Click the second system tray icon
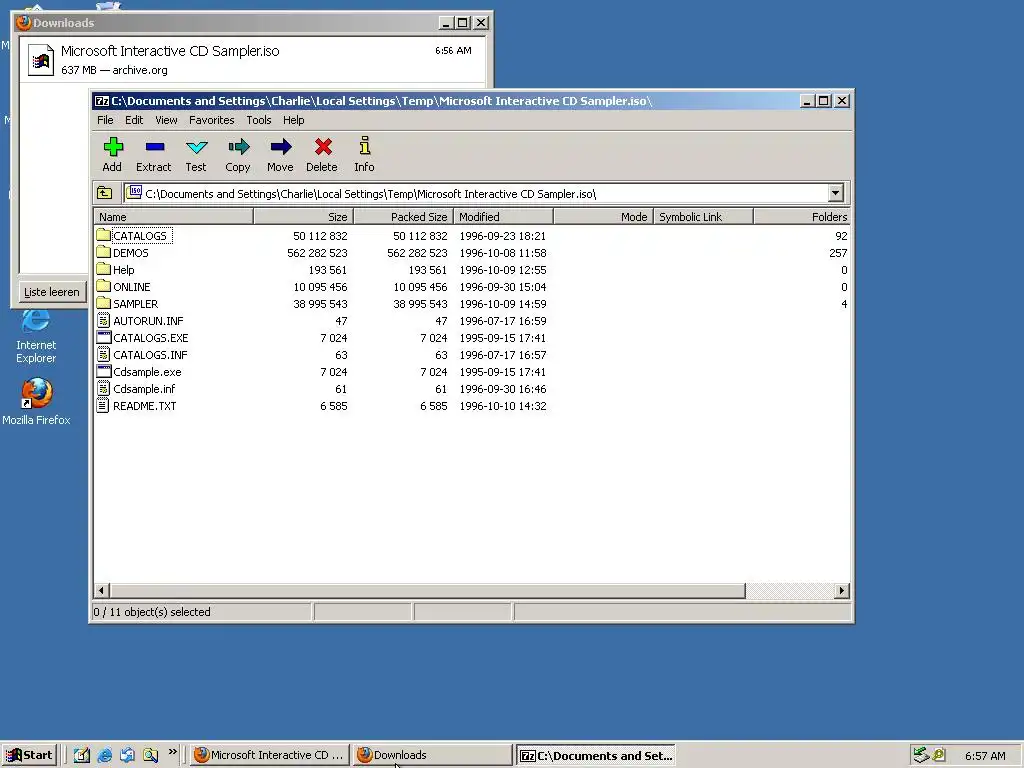The width and height of the screenshot is (1024, 768). (x=939, y=755)
